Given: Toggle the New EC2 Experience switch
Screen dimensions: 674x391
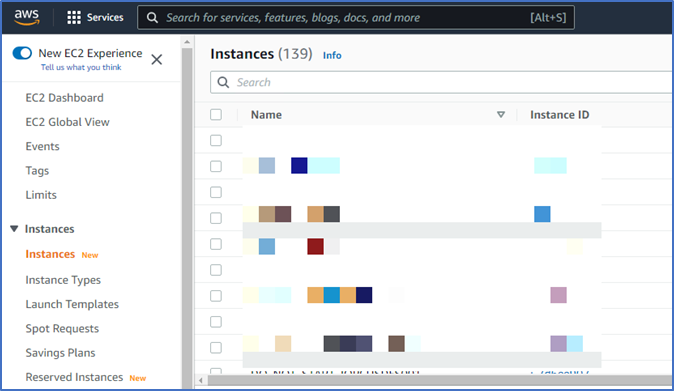Looking at the screenshot, I should [x=22, y=53].
